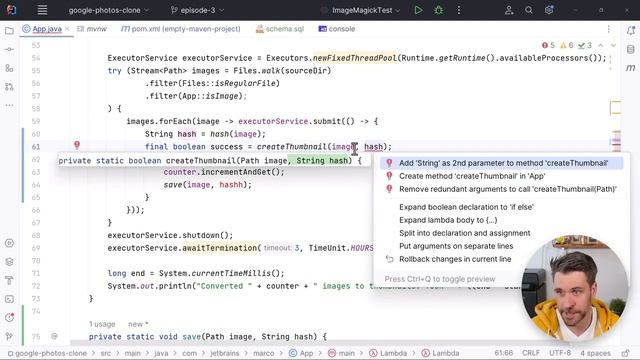Click the App class breadcrumb
The height and width of the screenshot is (360, 640).
click(301, 353)
